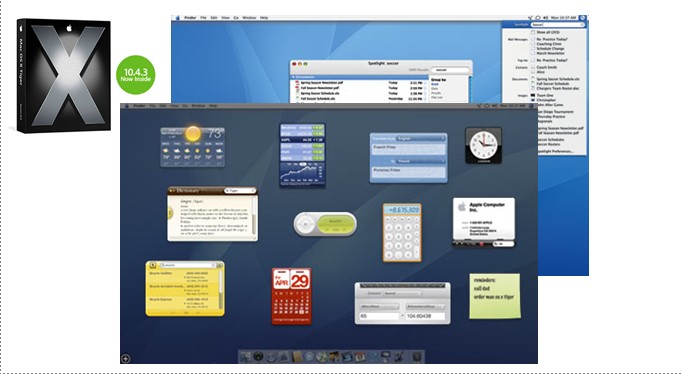Click the Apple logo in the top menu bar
Viewport: 683px width, 375px height.
point(177,18)
